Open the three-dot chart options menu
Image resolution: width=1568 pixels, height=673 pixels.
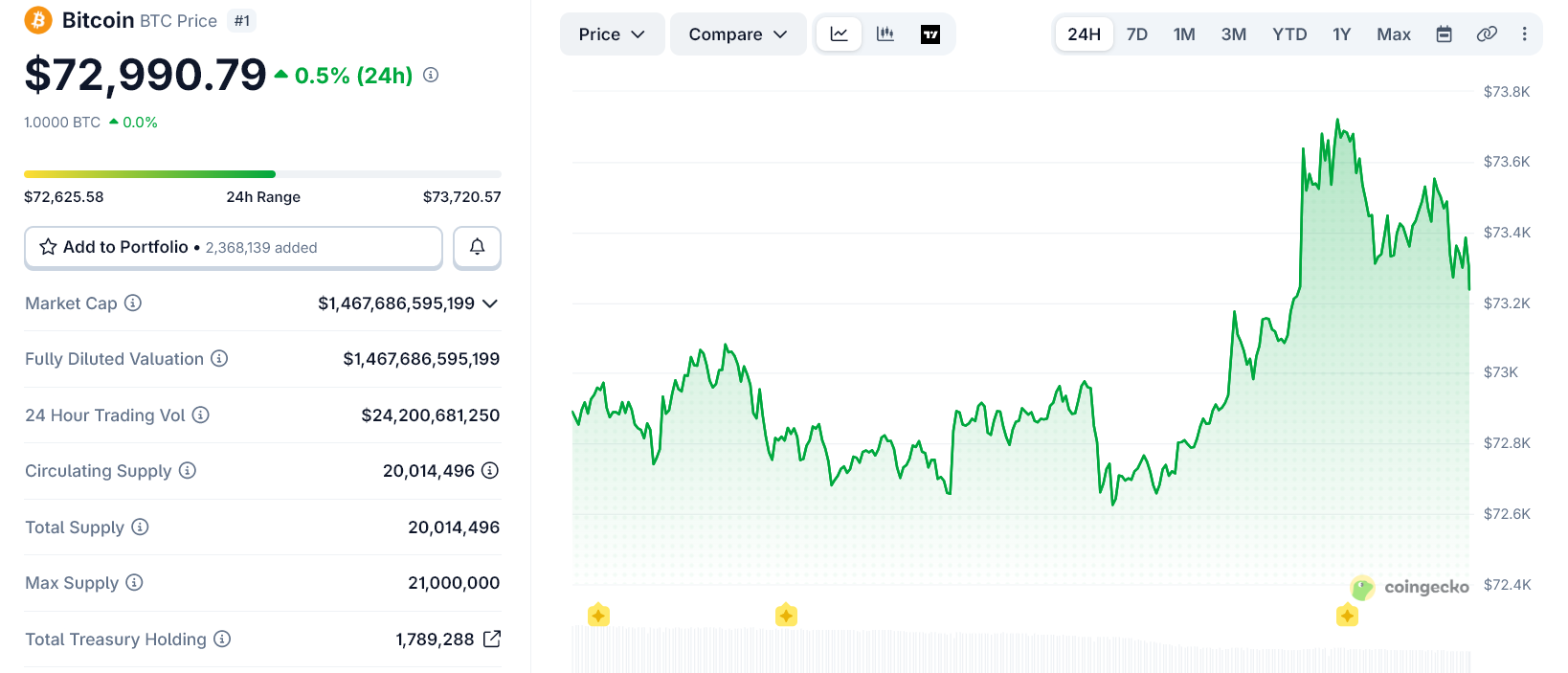point(1524,34)
